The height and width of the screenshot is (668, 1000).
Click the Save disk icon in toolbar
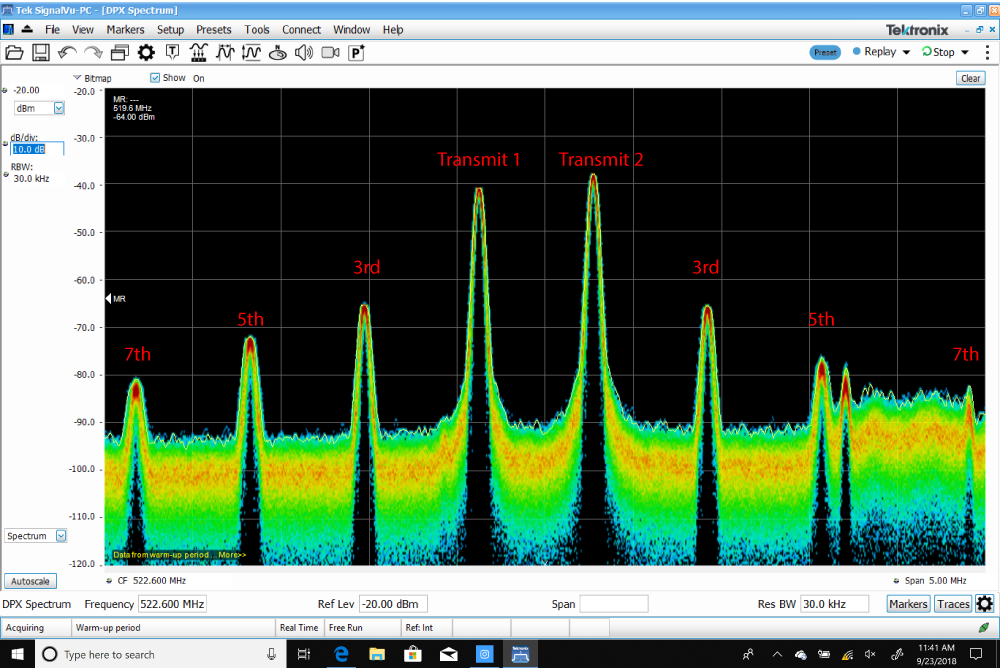click(41, 52)
